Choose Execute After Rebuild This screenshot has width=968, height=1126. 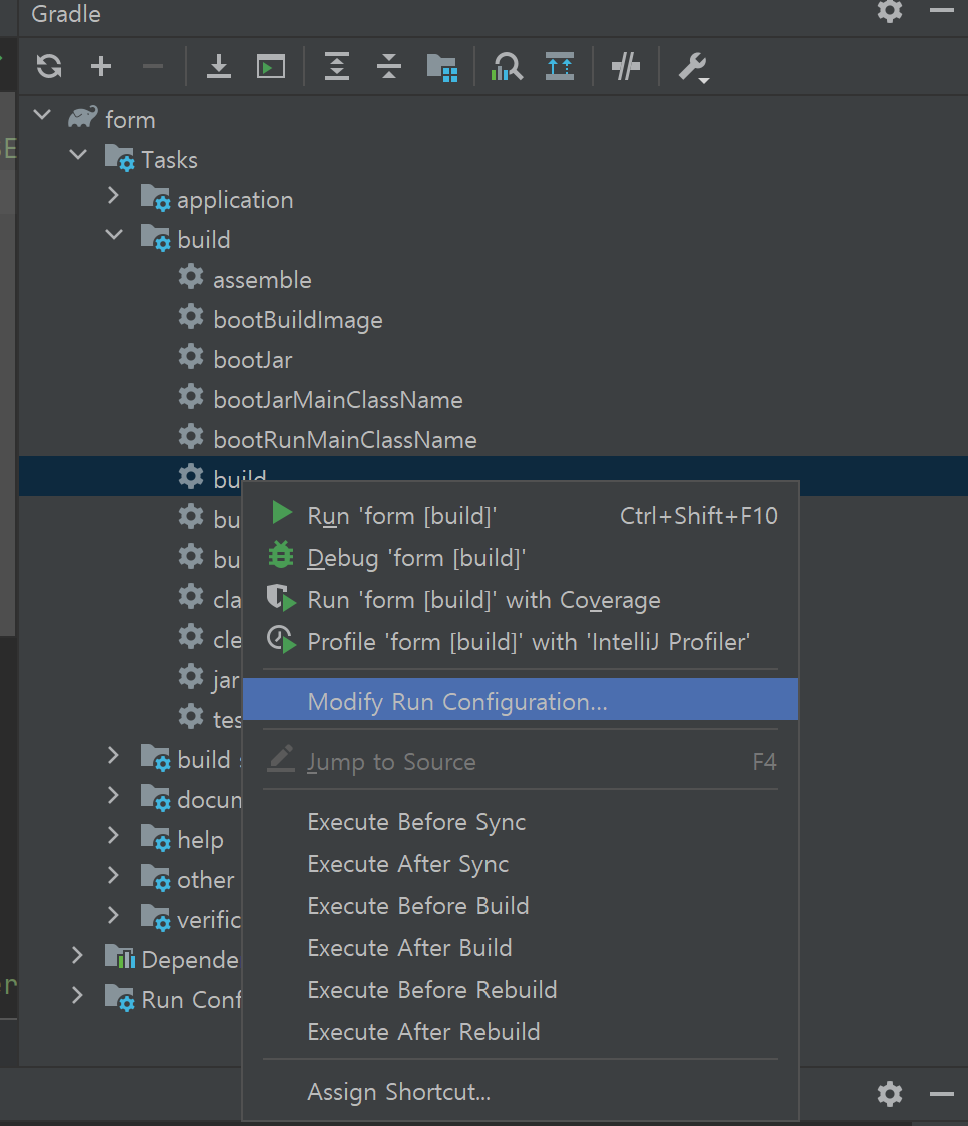click(x=521, y=1032)
